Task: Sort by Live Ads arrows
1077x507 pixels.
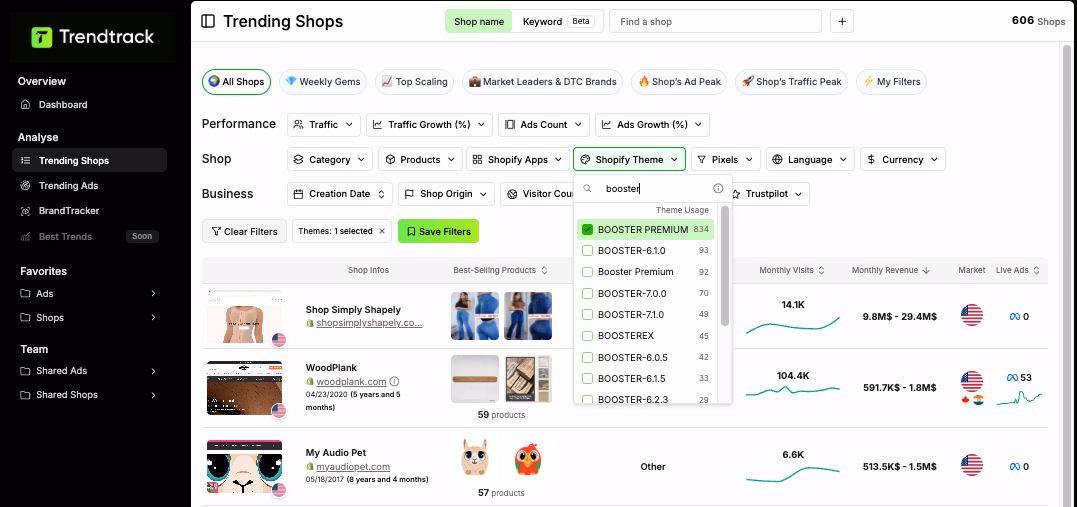Action: pos(1036,271)
